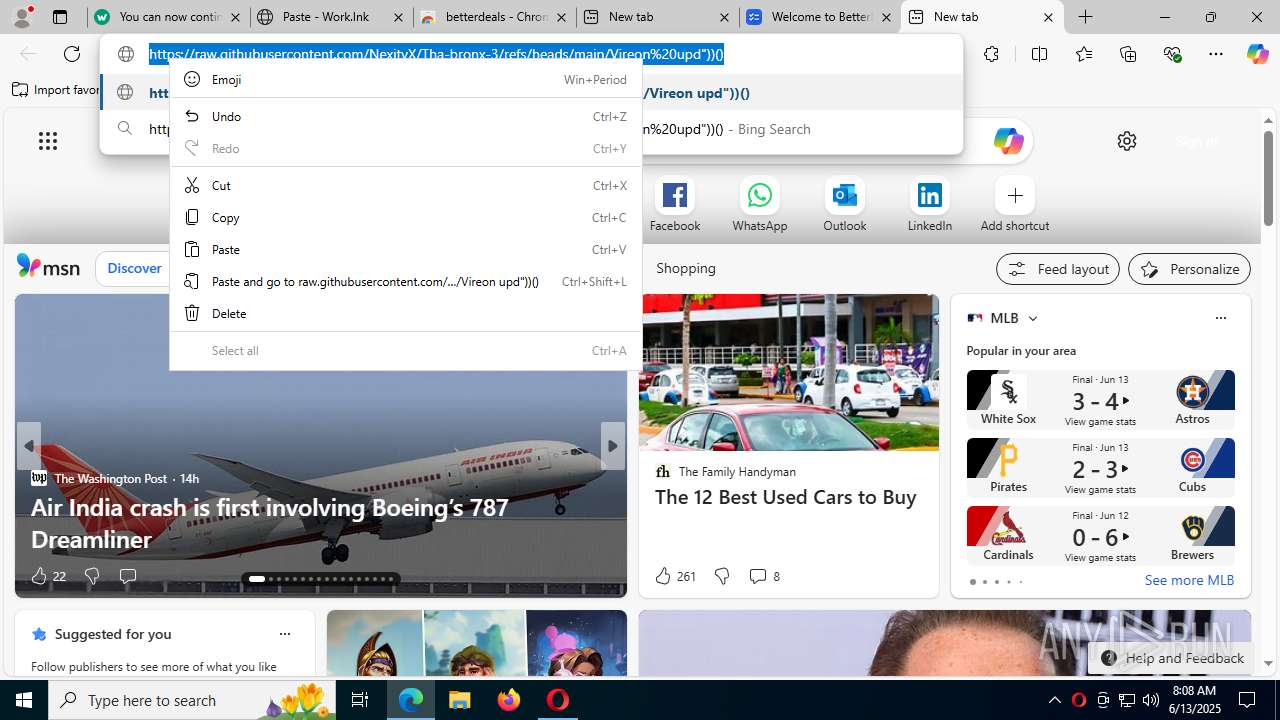This screenshot has height=720, width=1280.
Task: Focus the taskbar search box
Action: pos(193,700)
